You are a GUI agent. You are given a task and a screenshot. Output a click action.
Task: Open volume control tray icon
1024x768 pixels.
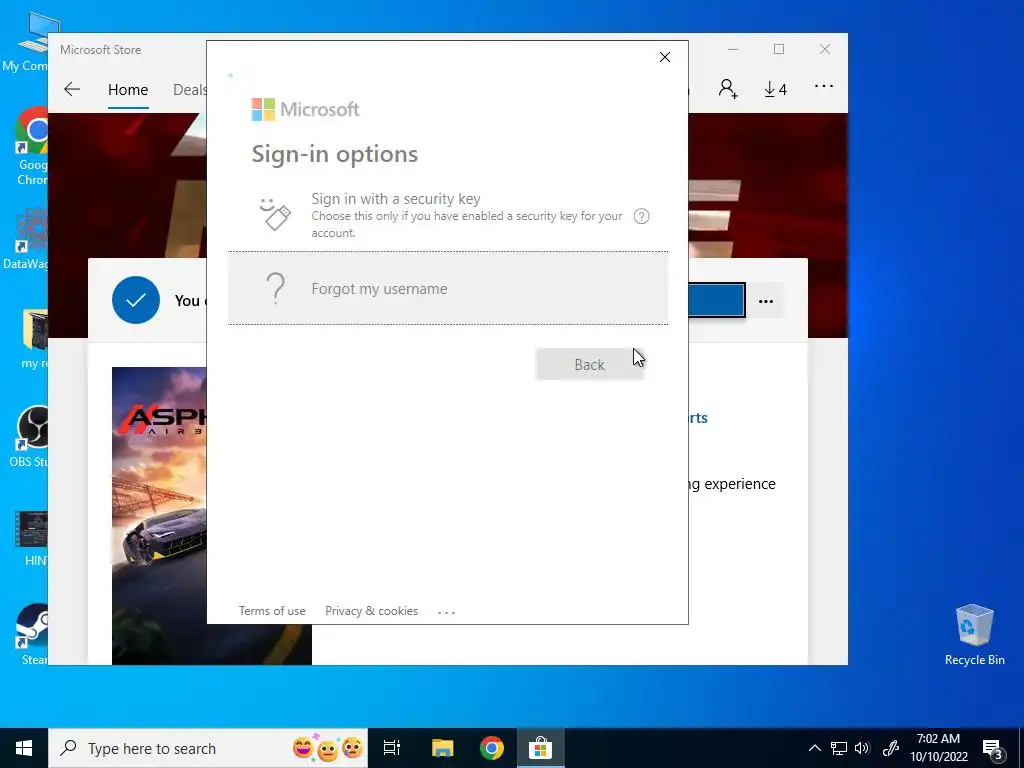(x=862, y=748)
